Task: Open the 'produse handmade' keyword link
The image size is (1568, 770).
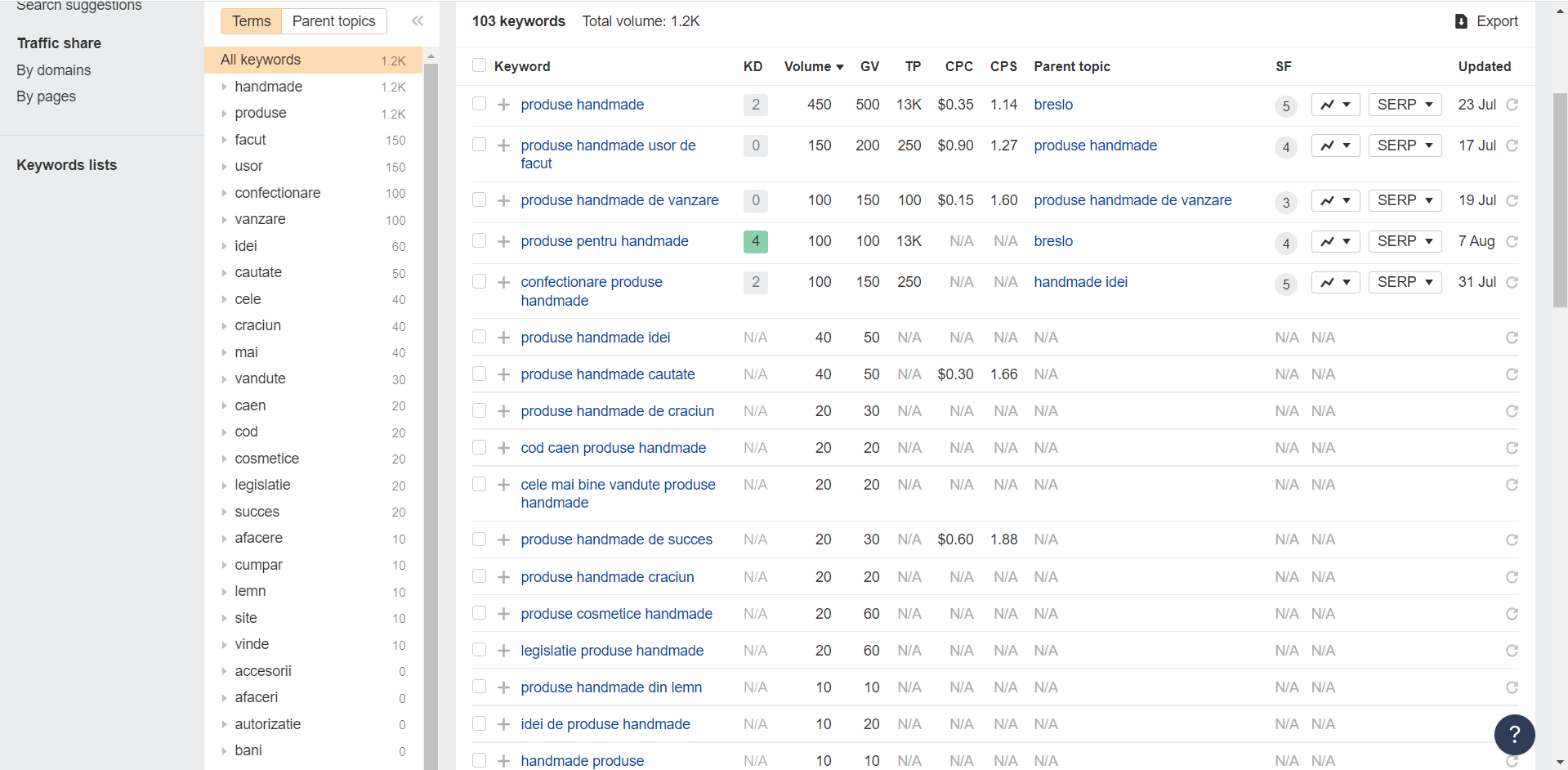Action: tap(583, 105)
